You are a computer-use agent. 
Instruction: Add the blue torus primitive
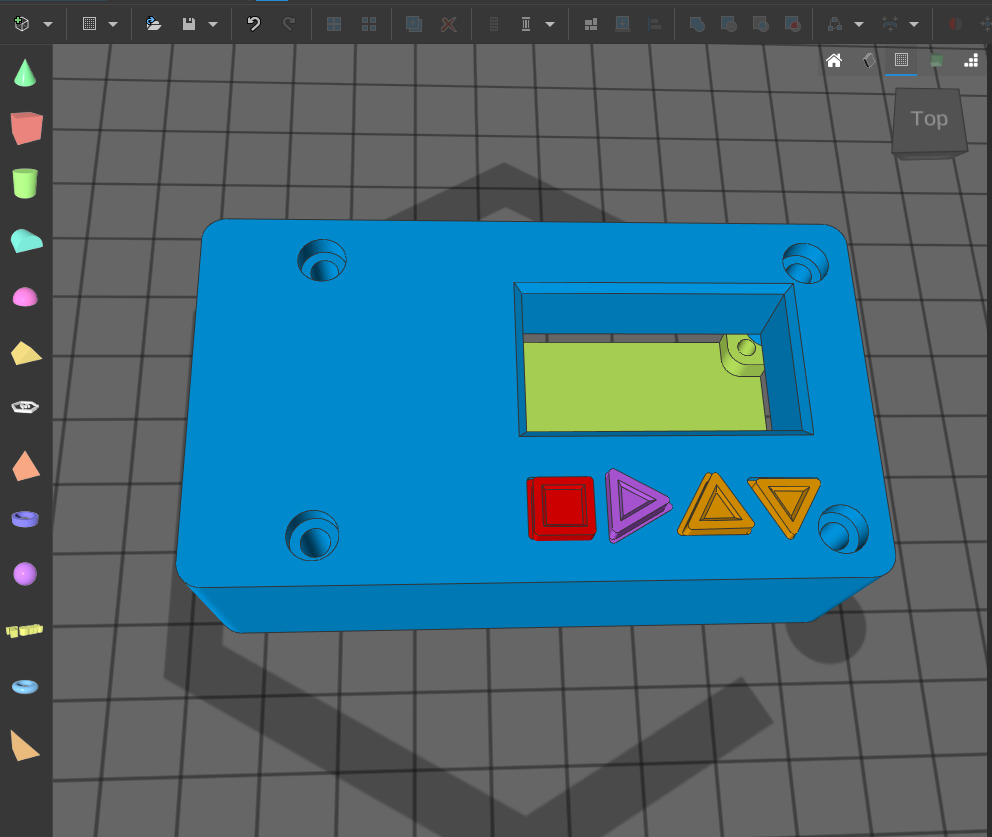(25, 686)
